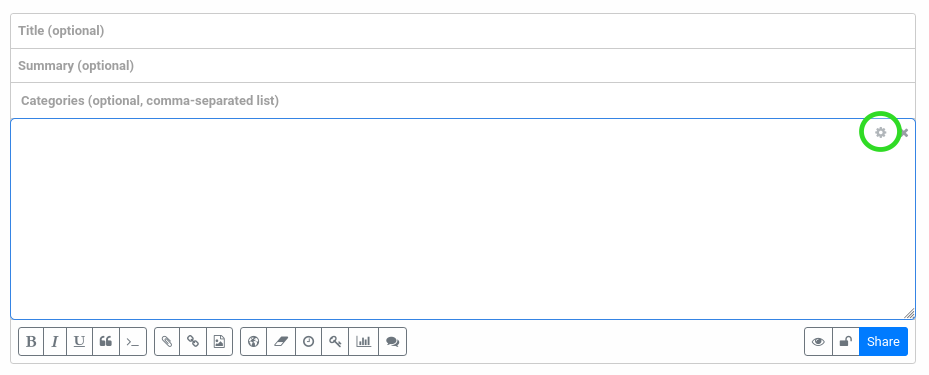The width and height of the screenshot is (929, 375).
Task: Click the blue Share button
Action: (883, 341)
